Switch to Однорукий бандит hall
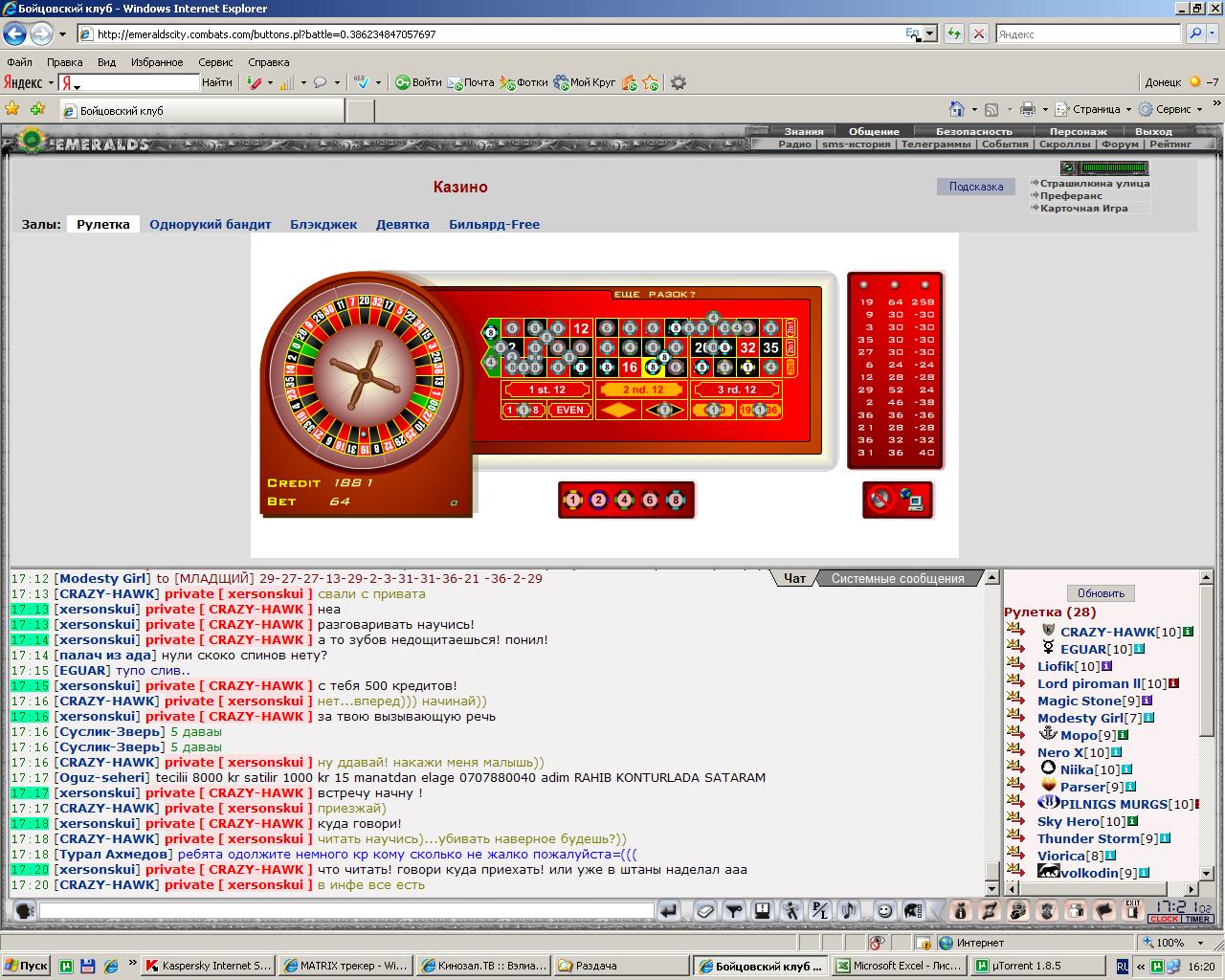Image resolution: width=1225 pixels, height=980 pixels. 211,224
